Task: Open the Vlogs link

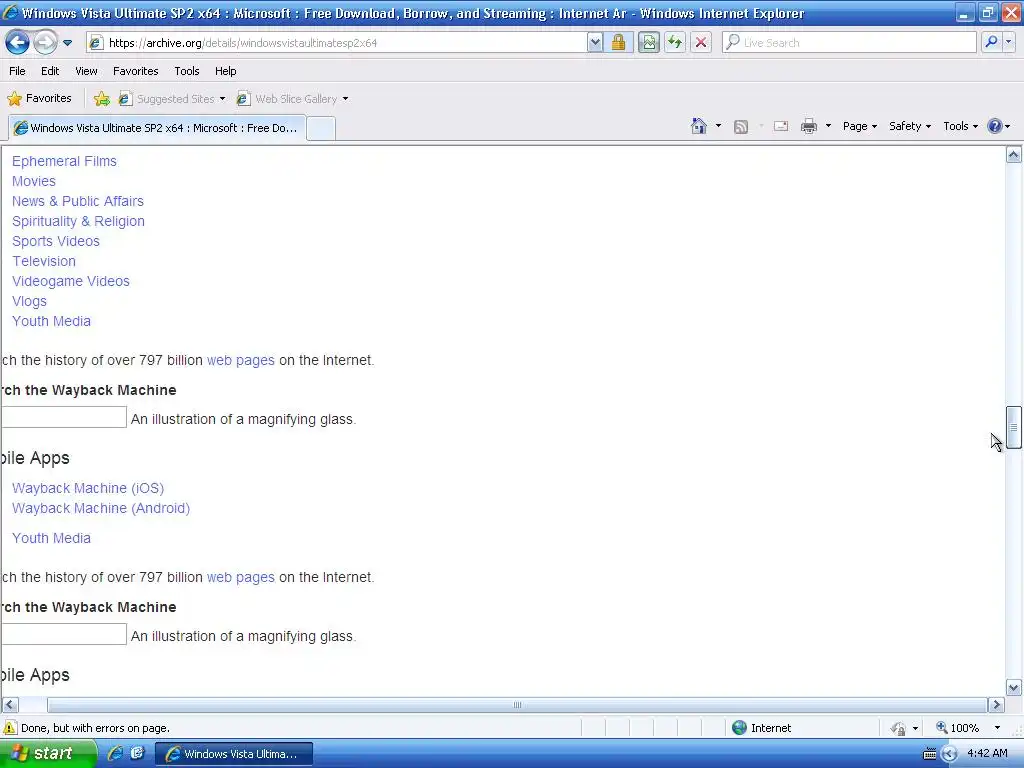Action: pos(29,302)
